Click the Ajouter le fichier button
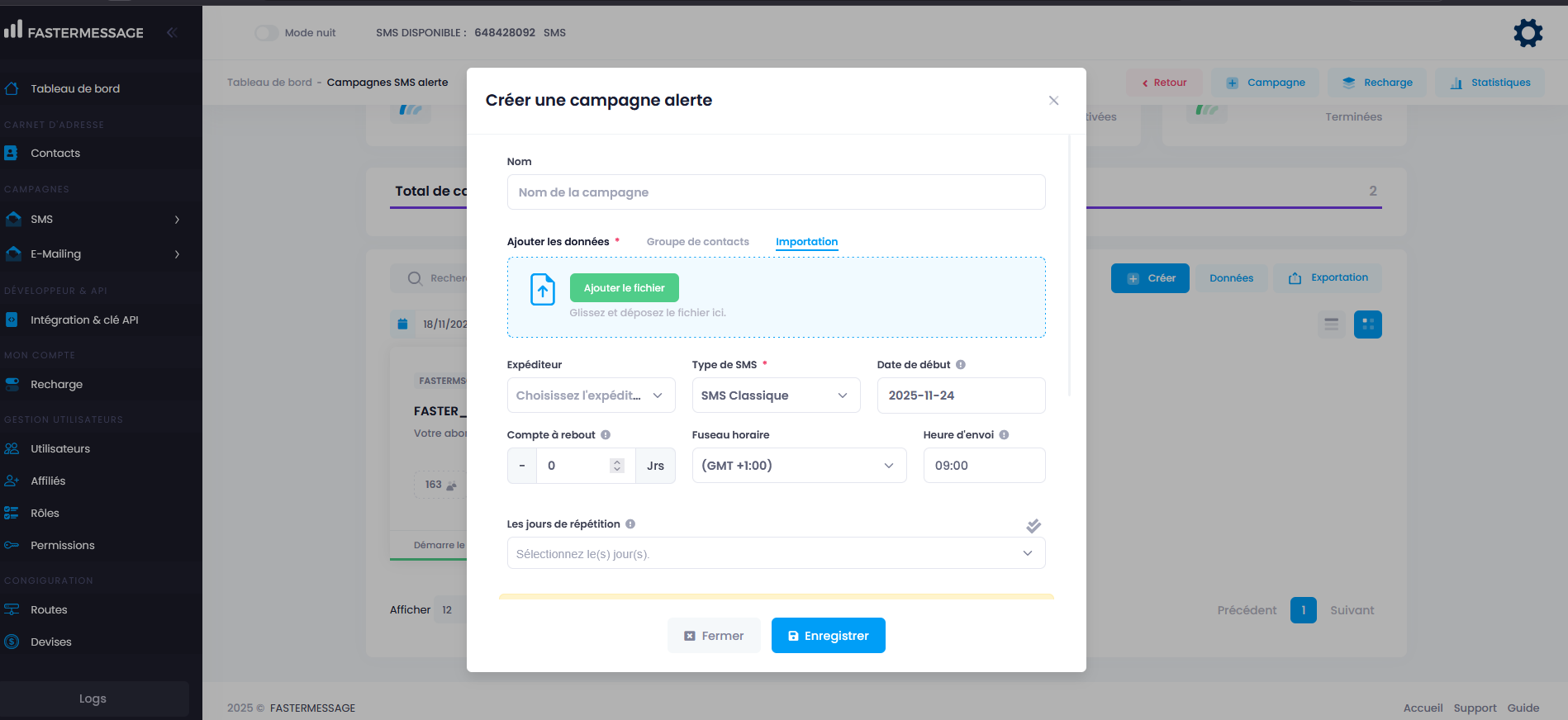The image size is (1568, 720). point(624,288)
